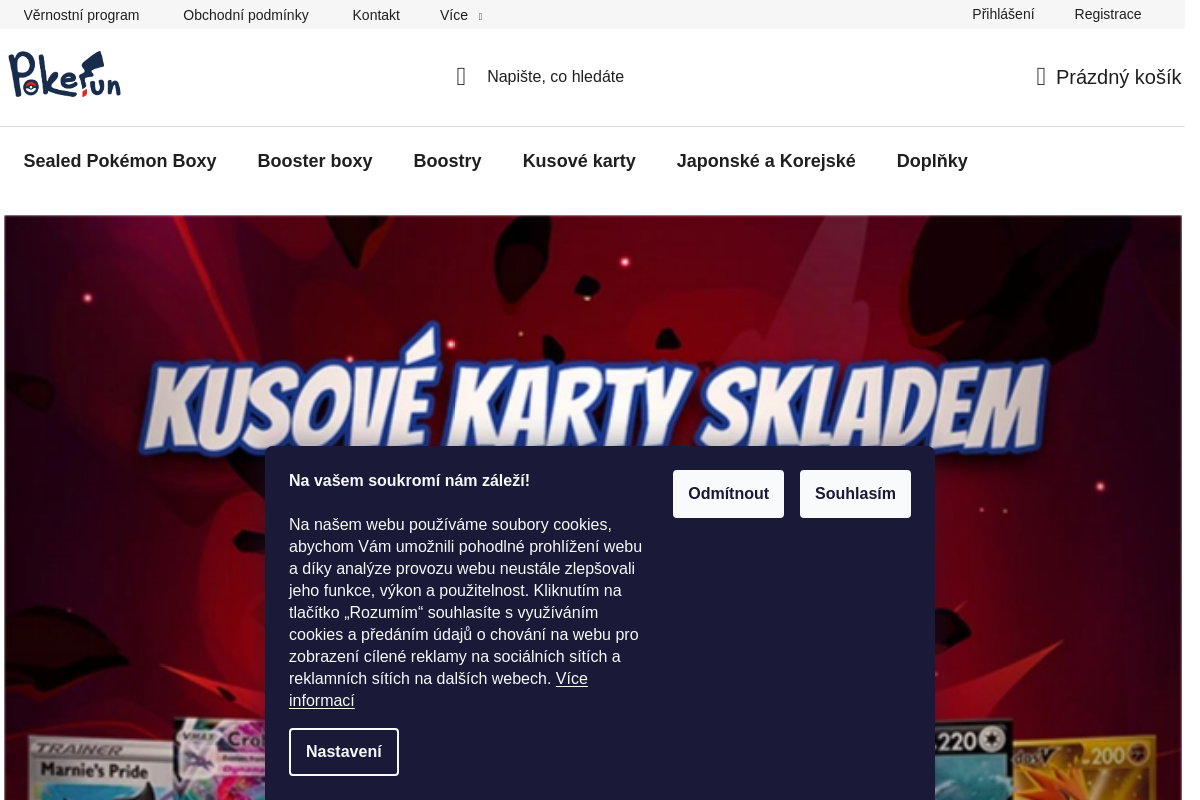Select Sealed Pokémon Boxy menu
Viewport: 1200px width, 800px height.
(x=120, y=161)
